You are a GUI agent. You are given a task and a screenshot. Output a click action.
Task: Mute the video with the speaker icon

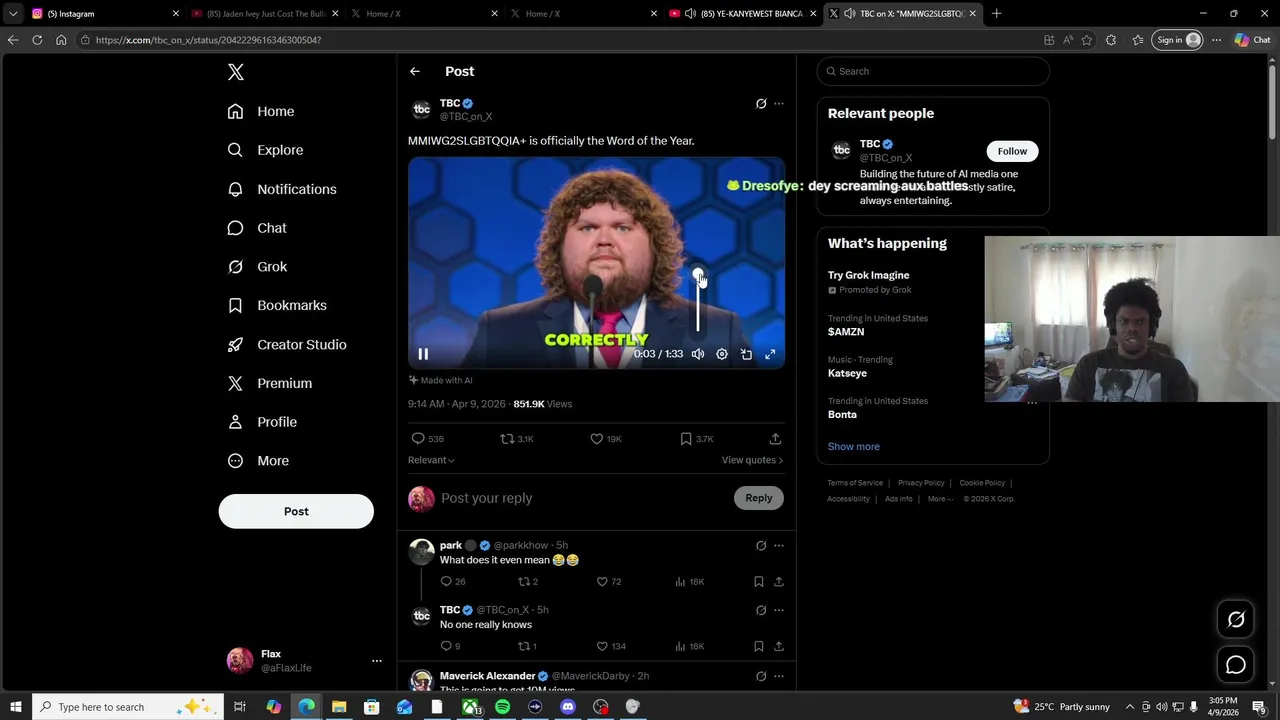point(698,354)
